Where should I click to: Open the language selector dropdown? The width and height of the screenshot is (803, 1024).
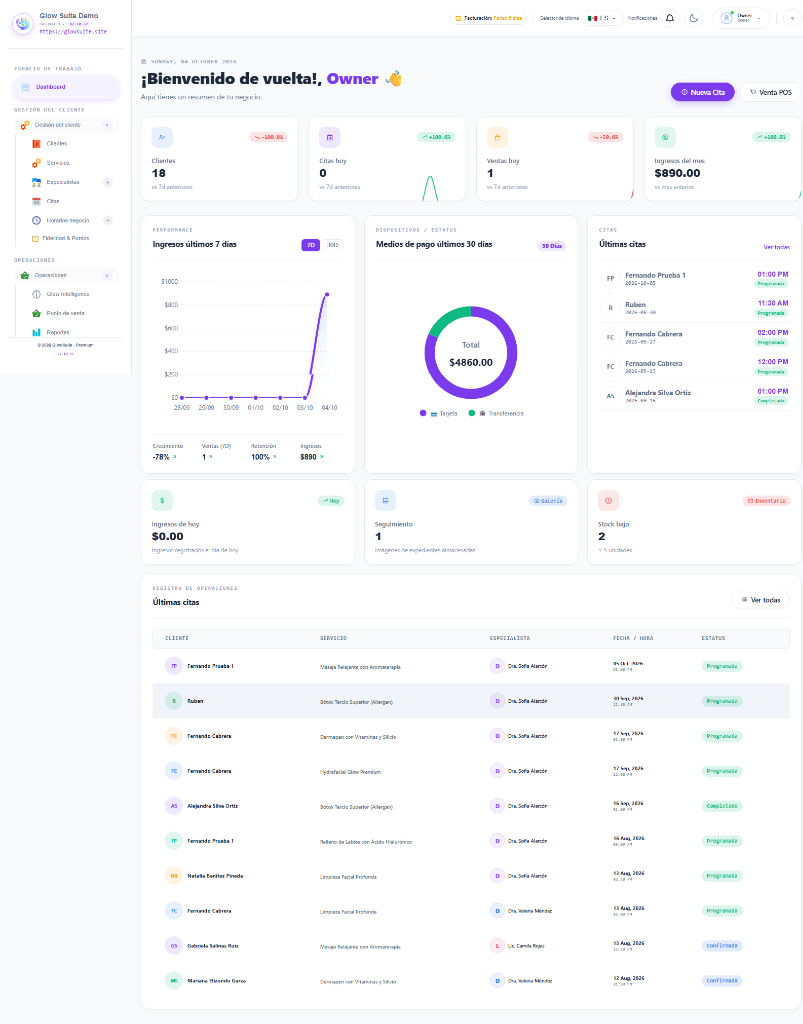point(602,18)
